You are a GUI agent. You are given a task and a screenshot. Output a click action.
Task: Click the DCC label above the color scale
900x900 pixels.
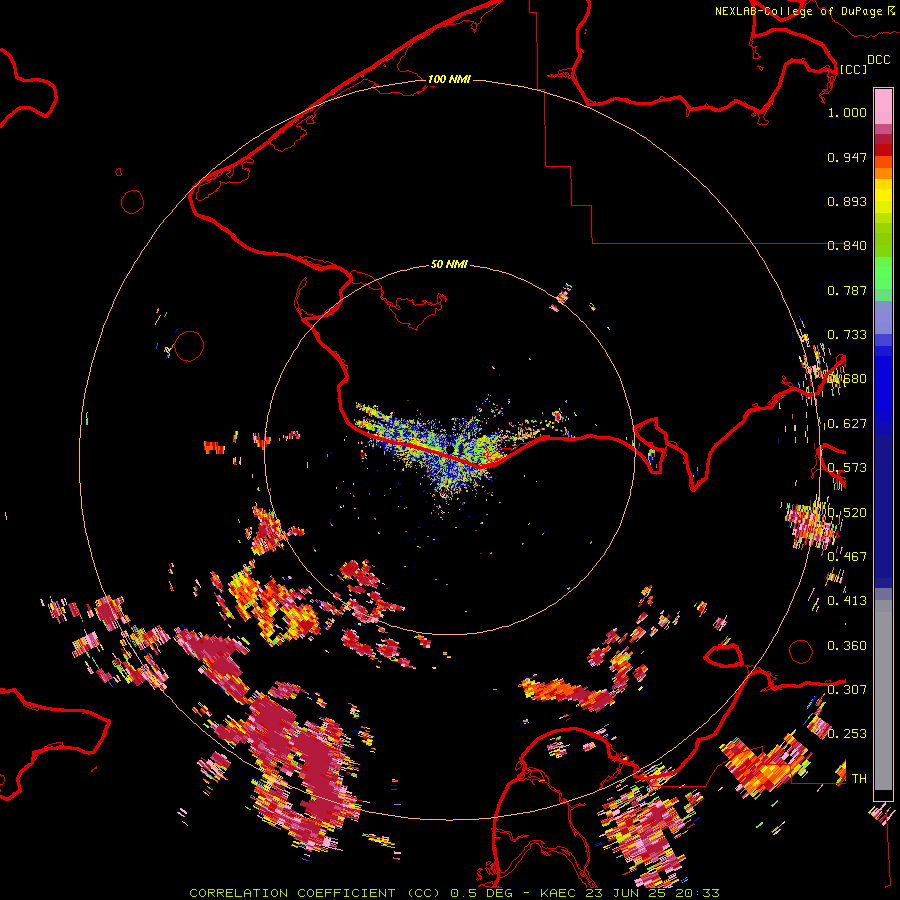(878, 60)
